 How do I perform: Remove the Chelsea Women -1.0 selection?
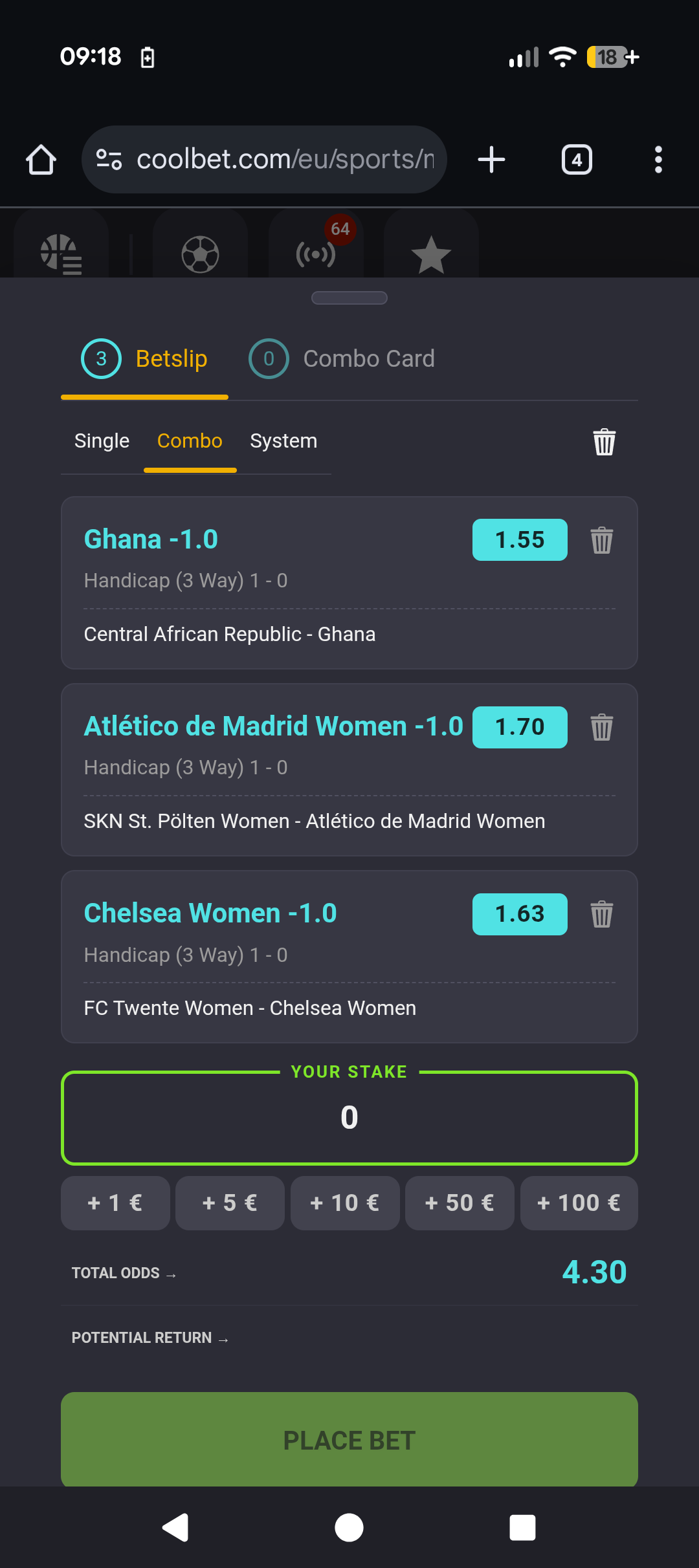tap(601, 914)
